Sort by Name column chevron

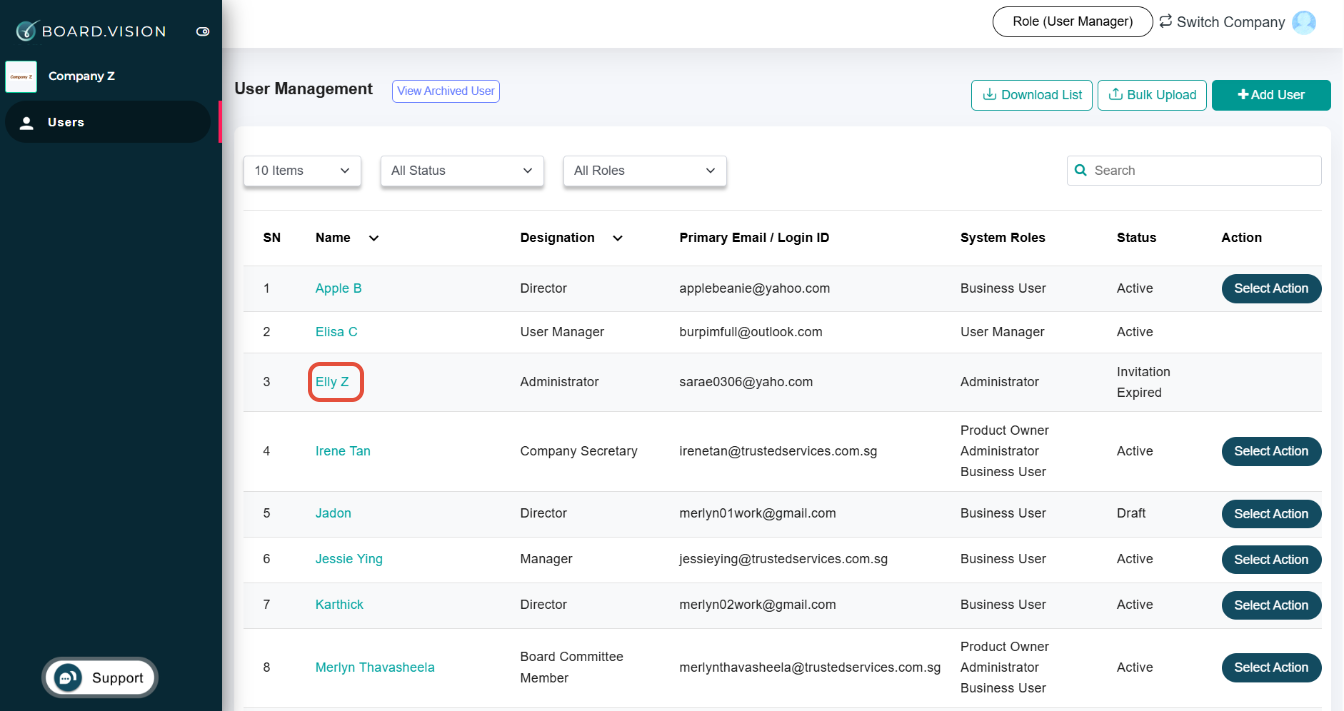tap(374, 238)
